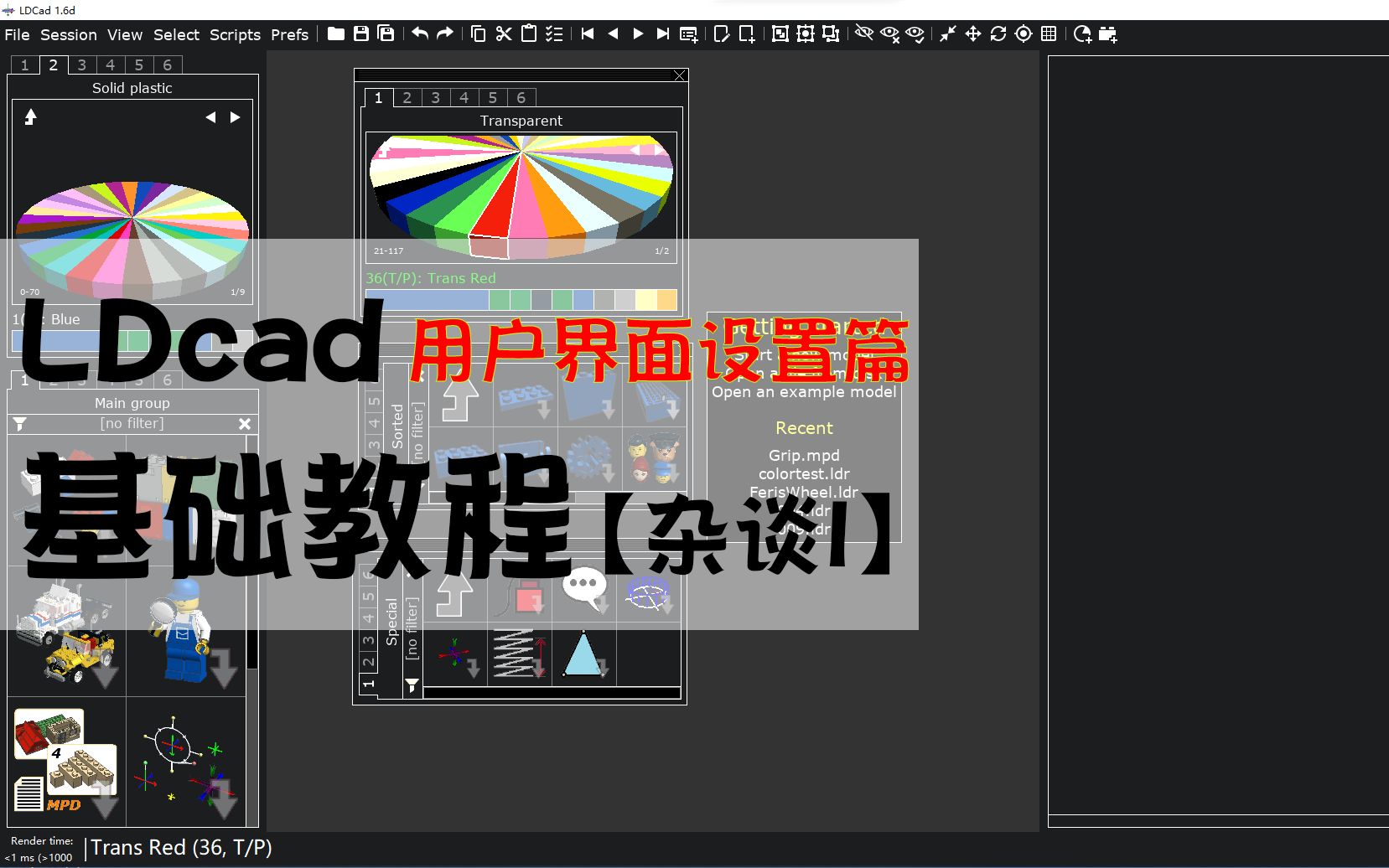Open the View menu
The height and width of the screenshot is (868, 1389).
point(125,34)
